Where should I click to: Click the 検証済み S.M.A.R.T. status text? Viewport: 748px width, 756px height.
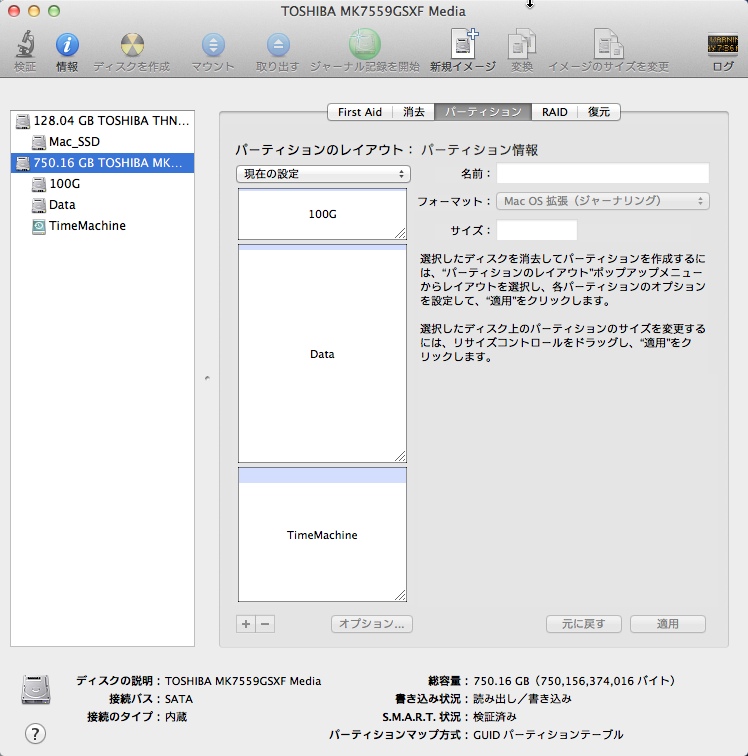[x=495, y=716]
